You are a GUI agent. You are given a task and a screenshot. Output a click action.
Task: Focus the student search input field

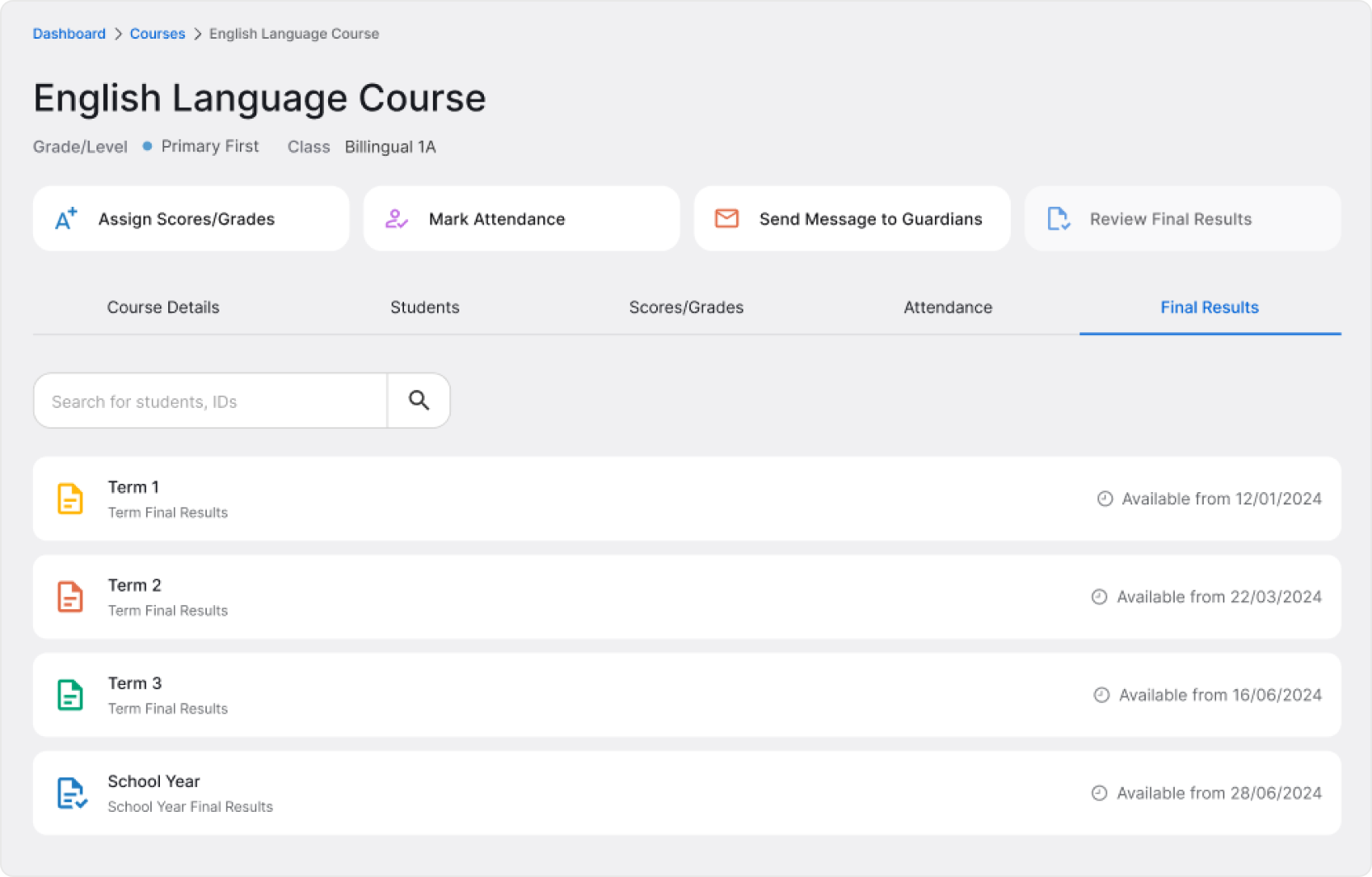[210, 401]
